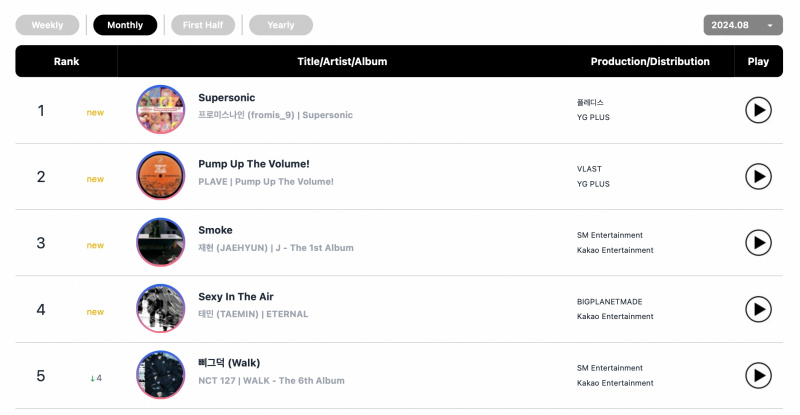Open Supersonic album cover thumbnail
The height and width of the screenshot is (415, 800).
(x=161, y=110)
